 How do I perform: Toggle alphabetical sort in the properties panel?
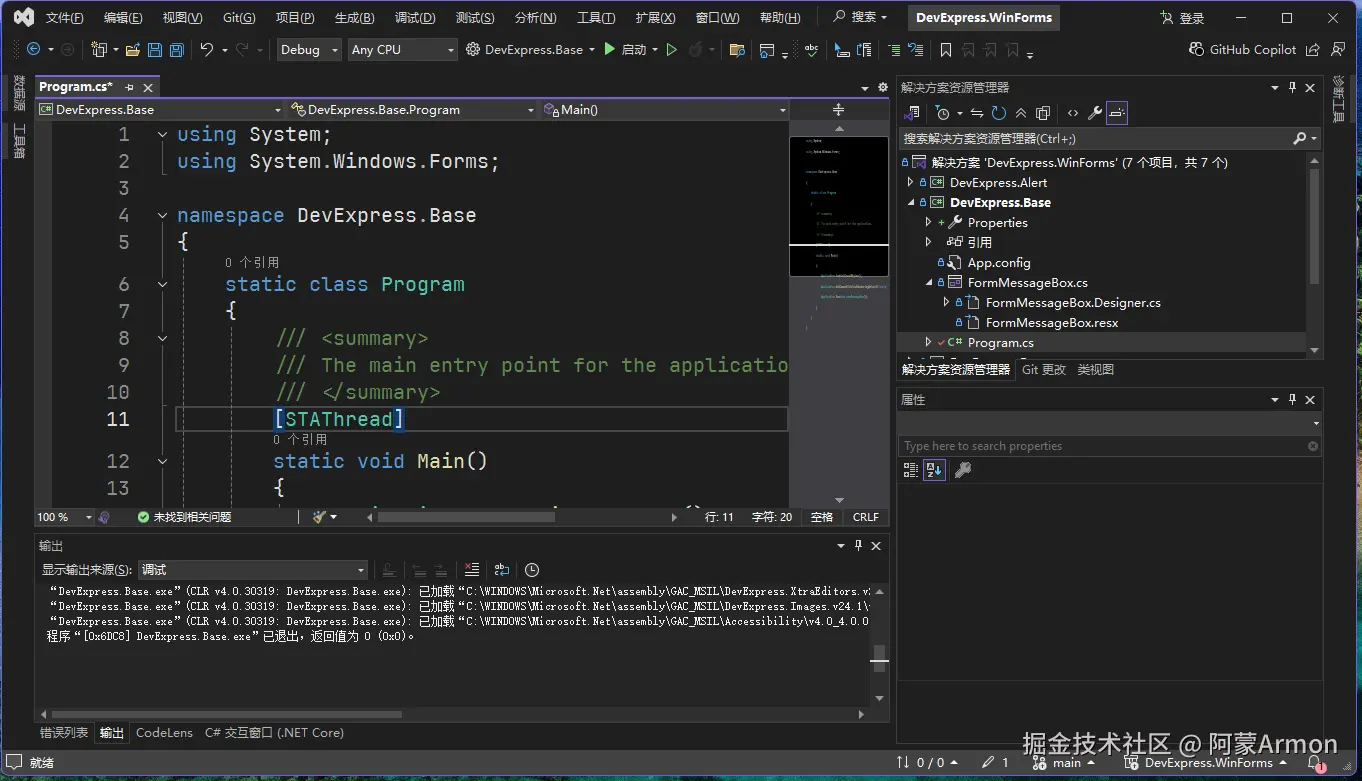click(934, 470)
